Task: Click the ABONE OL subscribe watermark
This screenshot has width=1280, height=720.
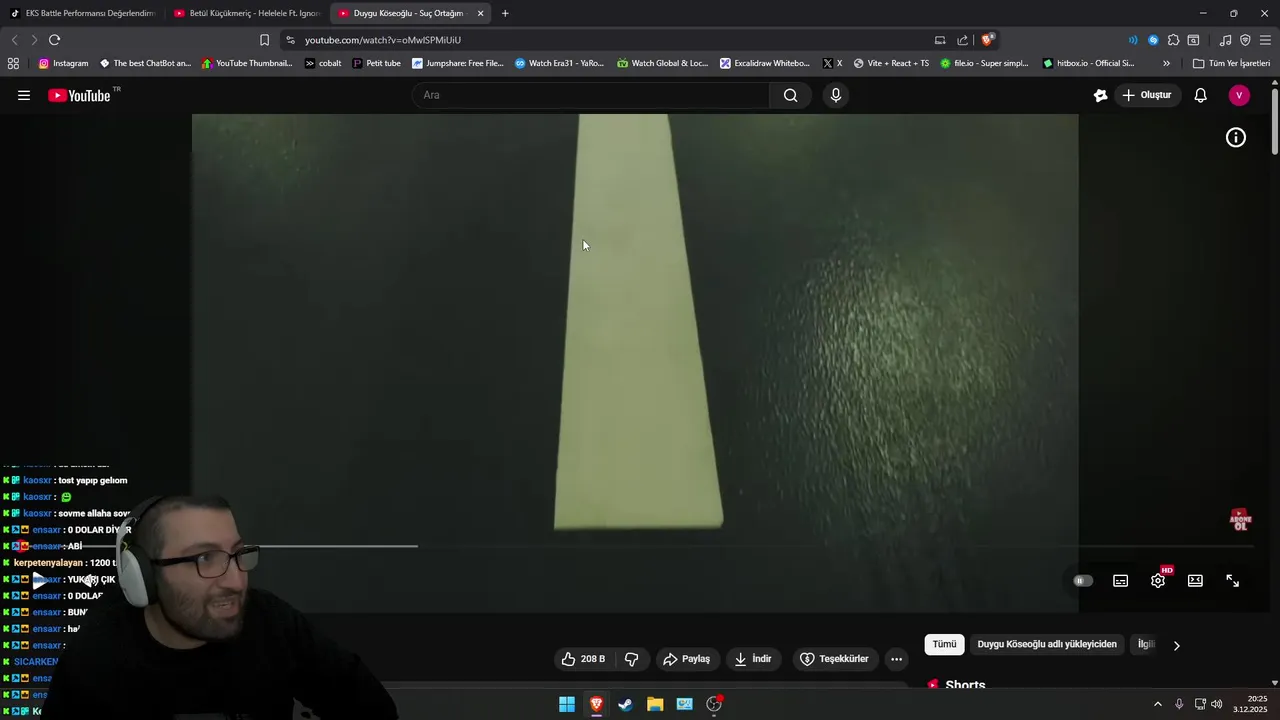Action: click(x=1240, y=519)
